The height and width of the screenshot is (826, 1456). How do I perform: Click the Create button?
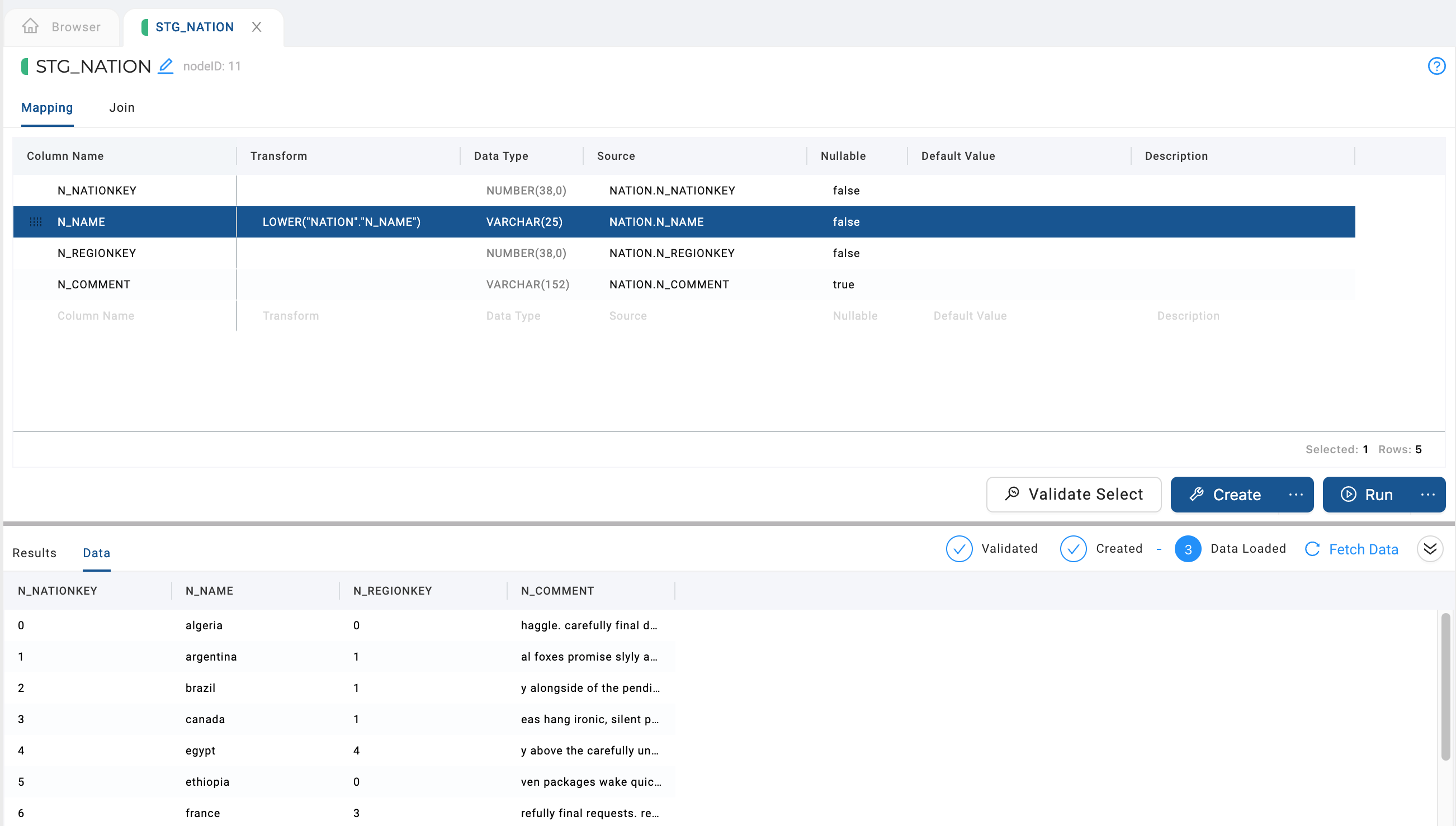click(1225, 494)
